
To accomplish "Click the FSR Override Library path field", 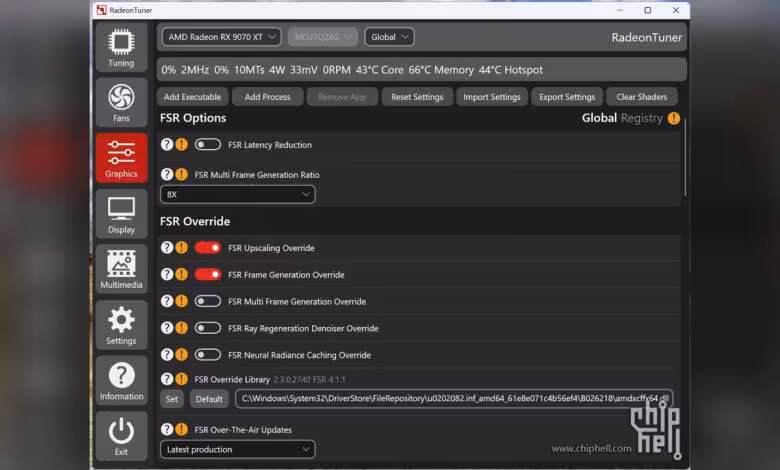I will click(x=454, y=399).
